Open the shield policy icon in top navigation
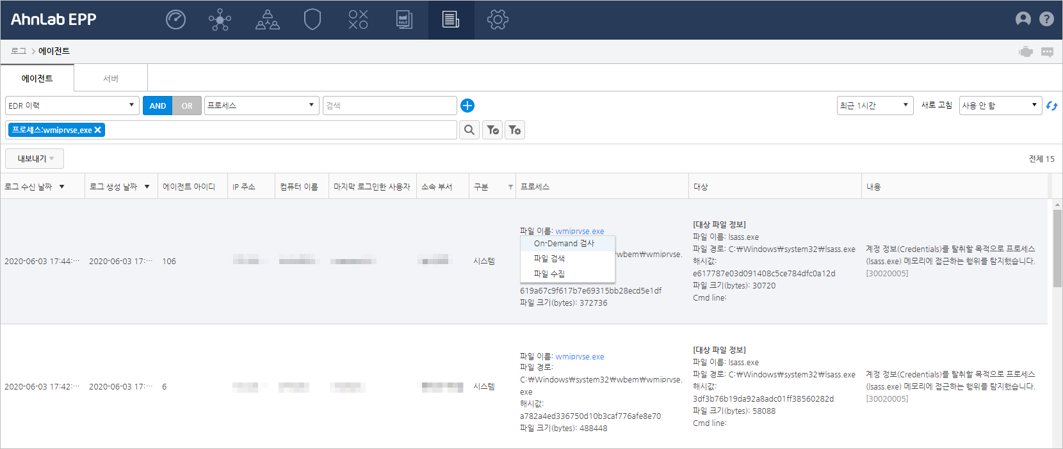This screenshot has width=1063, height=449. tap(312, 19)
